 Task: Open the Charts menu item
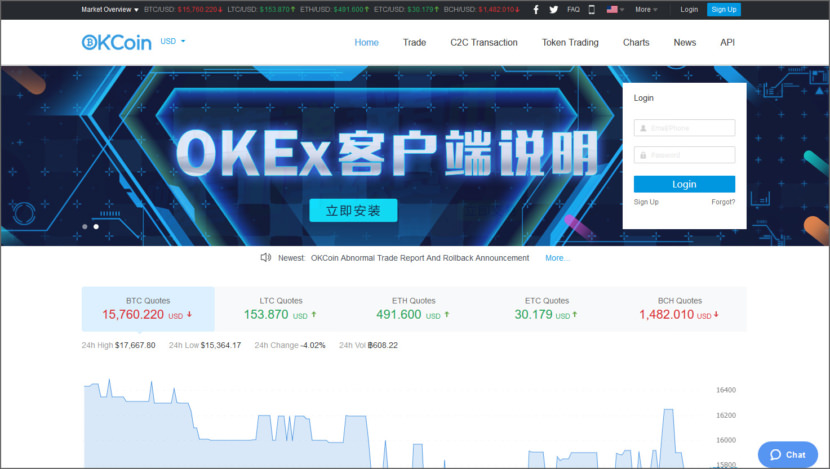pos(636,42)
